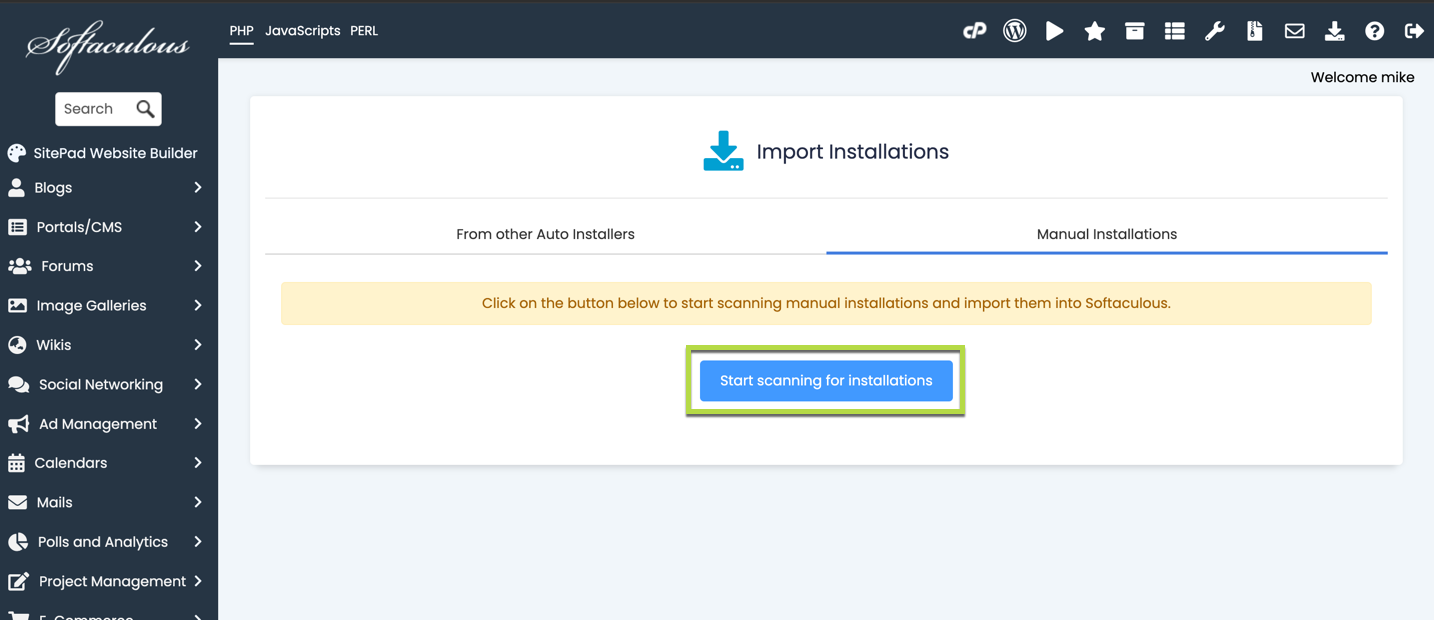Click the Forums group icon

(19, 266)
